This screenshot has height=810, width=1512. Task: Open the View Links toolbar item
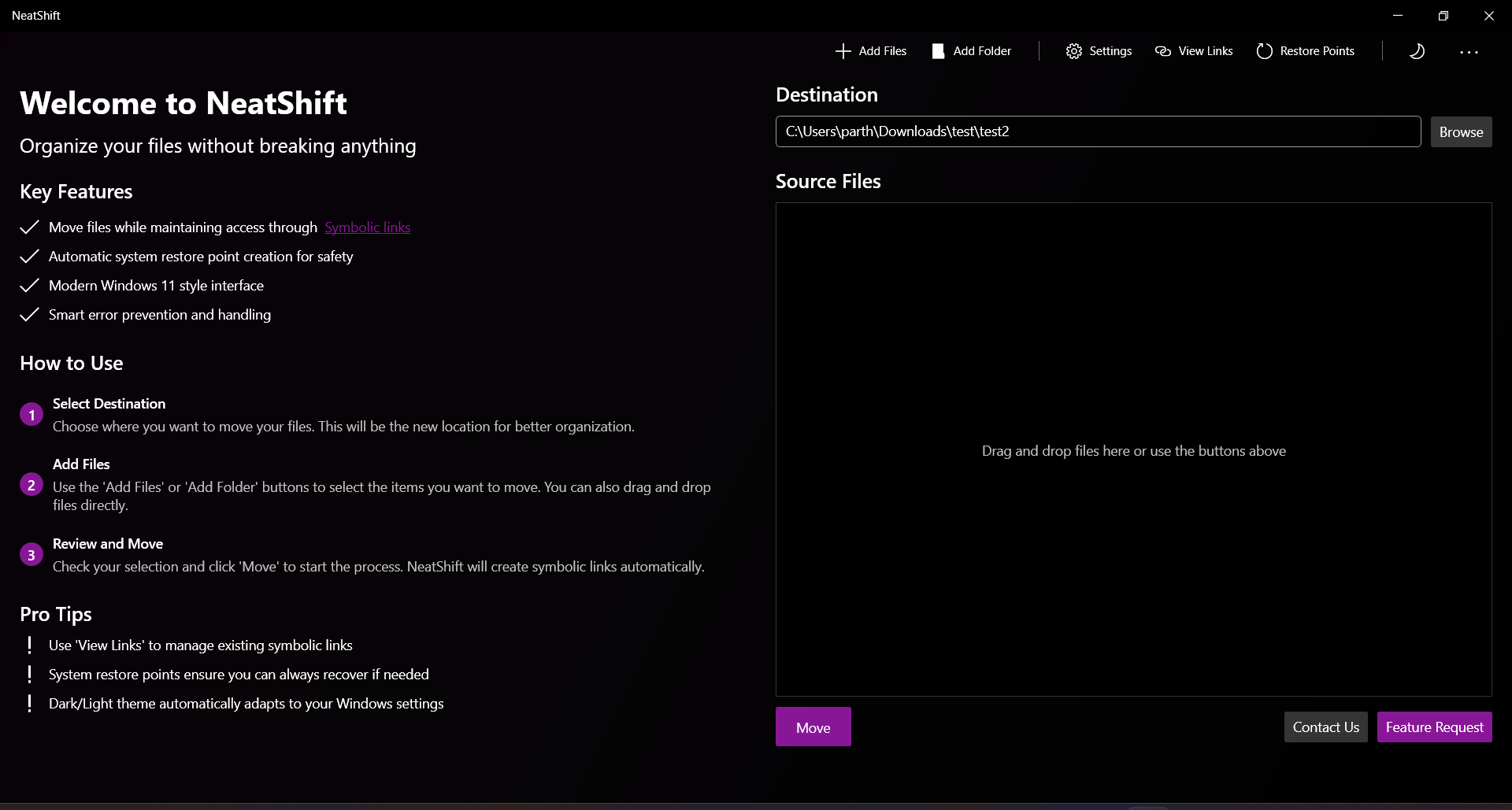click(1194, 51)
